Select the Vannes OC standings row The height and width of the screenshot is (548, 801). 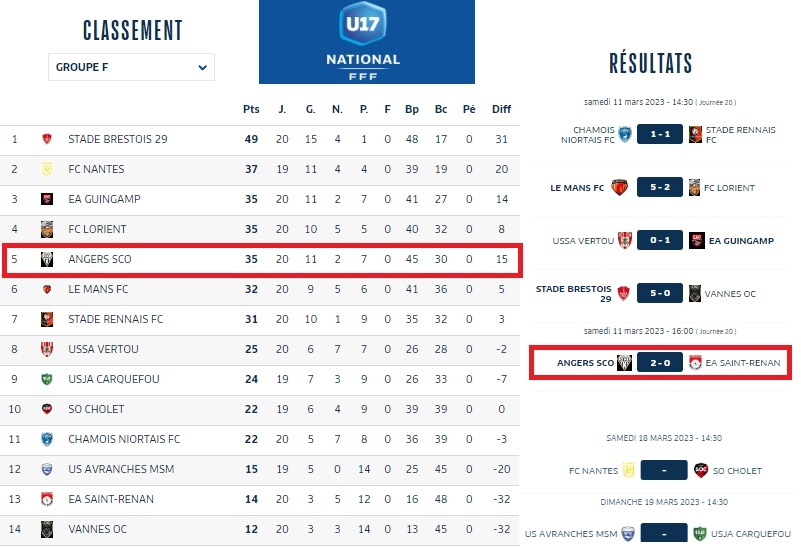point(260,529)
